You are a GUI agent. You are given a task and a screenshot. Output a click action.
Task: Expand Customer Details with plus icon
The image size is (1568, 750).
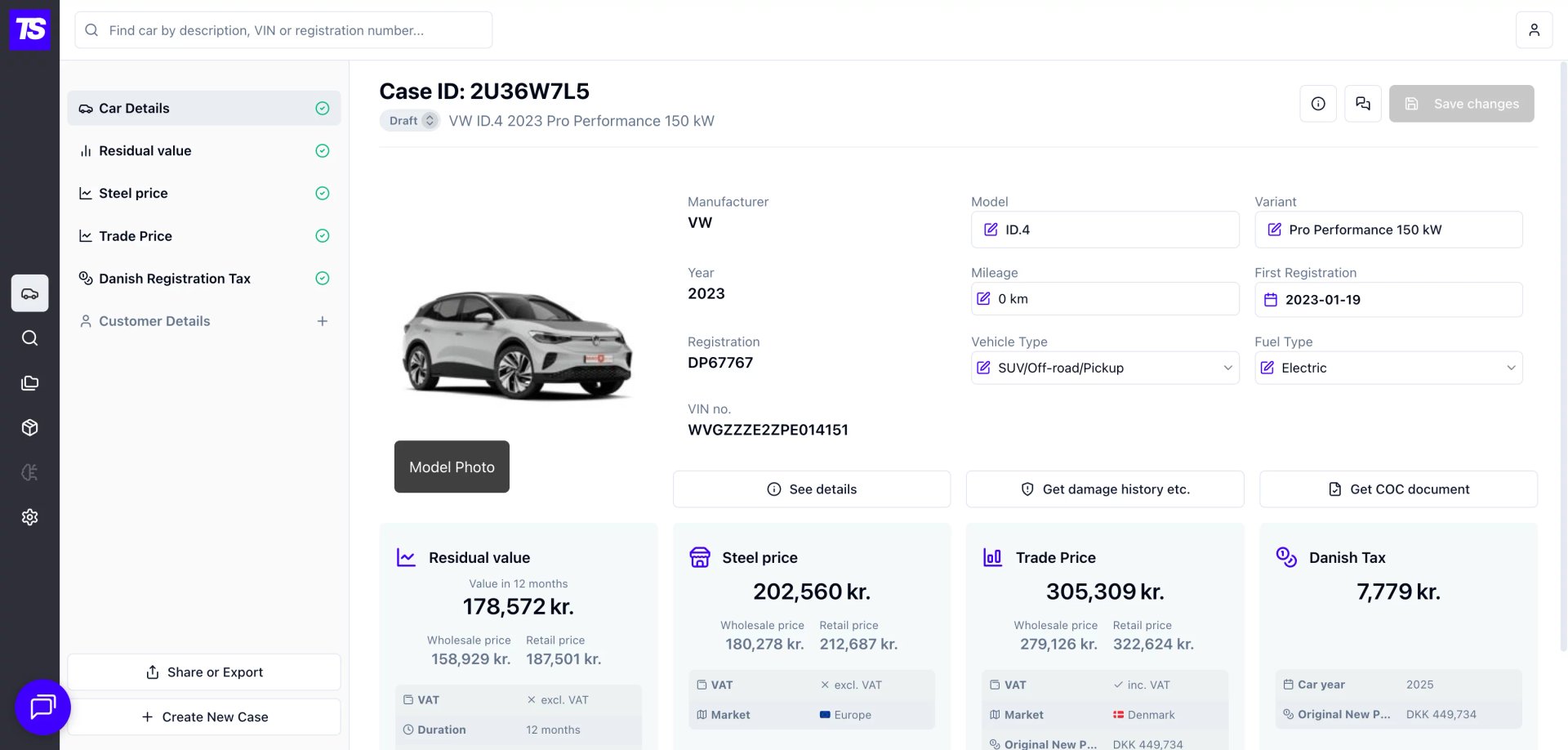click(x=323, y=321)
